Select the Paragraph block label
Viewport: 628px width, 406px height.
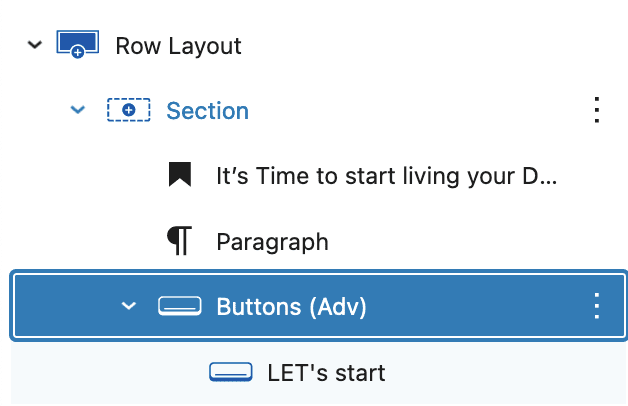click(x=272, y=241)
